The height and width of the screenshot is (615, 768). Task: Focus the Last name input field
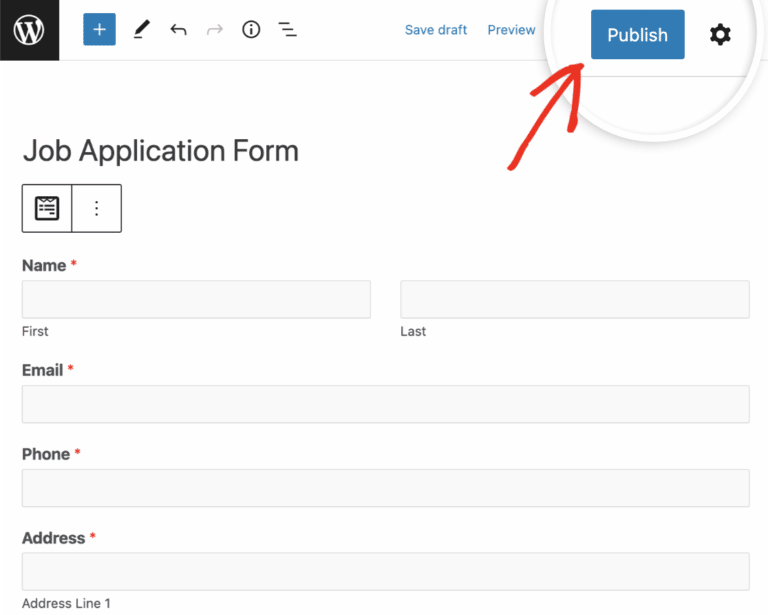click(575, 299)
